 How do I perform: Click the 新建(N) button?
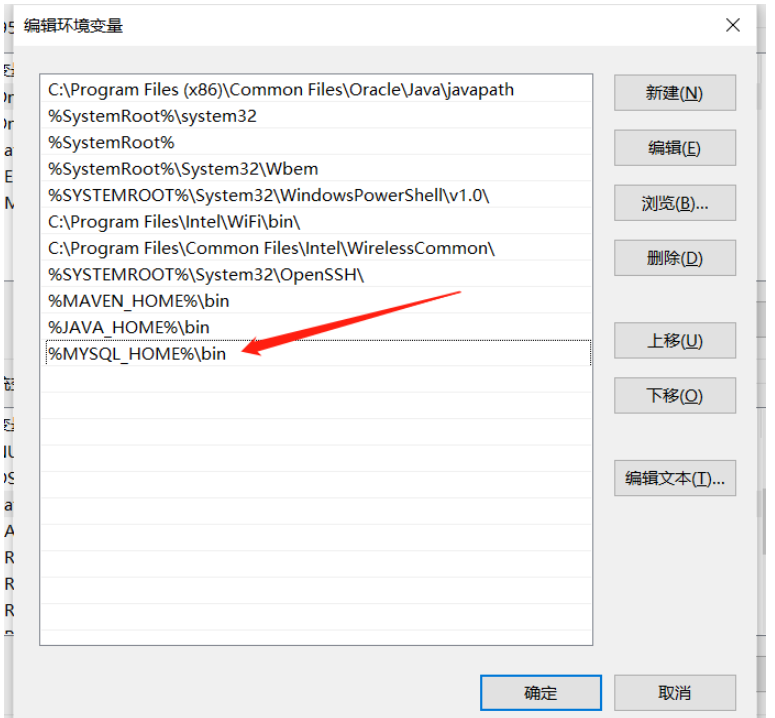click(675, 93)
